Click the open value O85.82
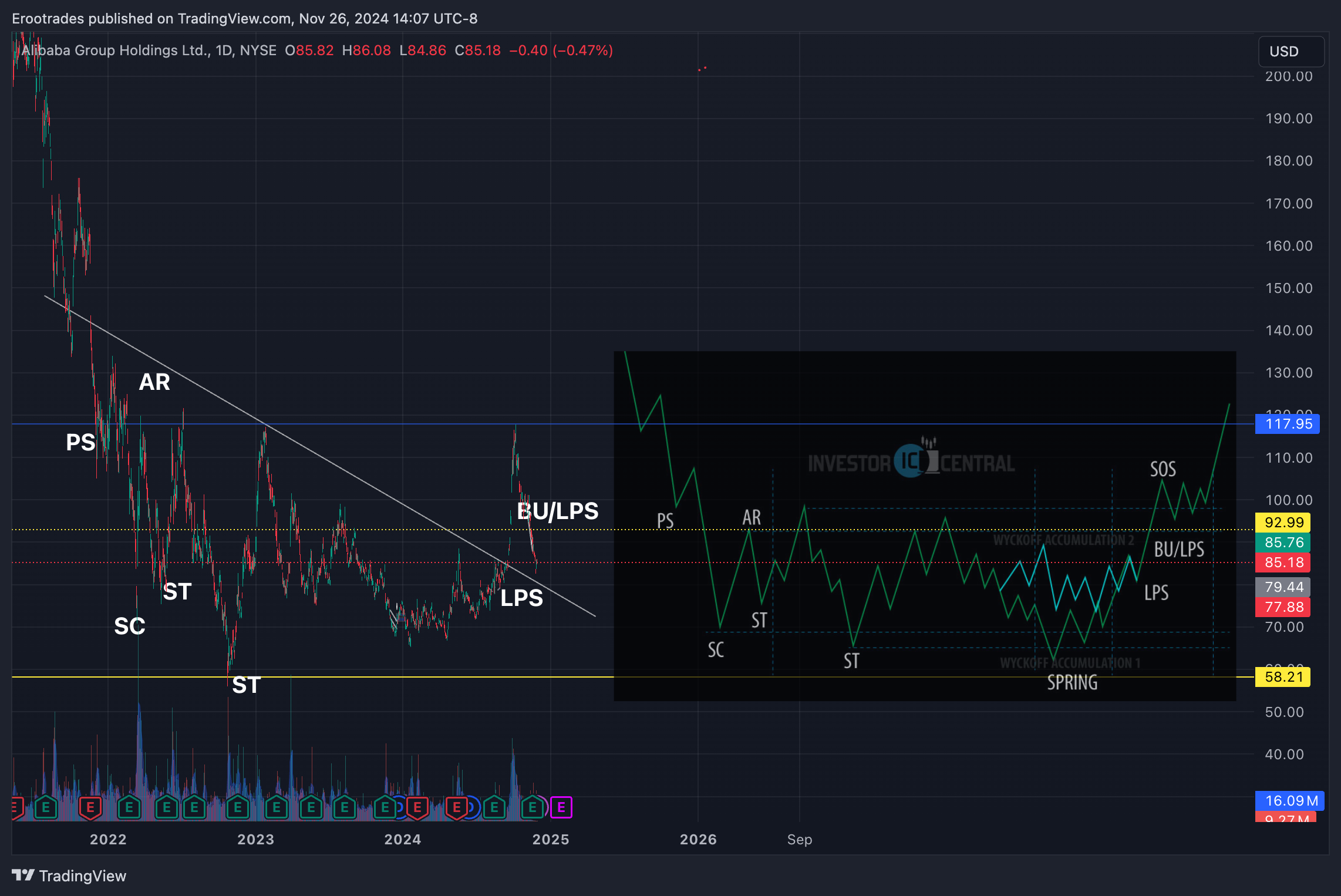Viewport: 1341px width, 896px height. pyautogui.click(x=309, y=50)
